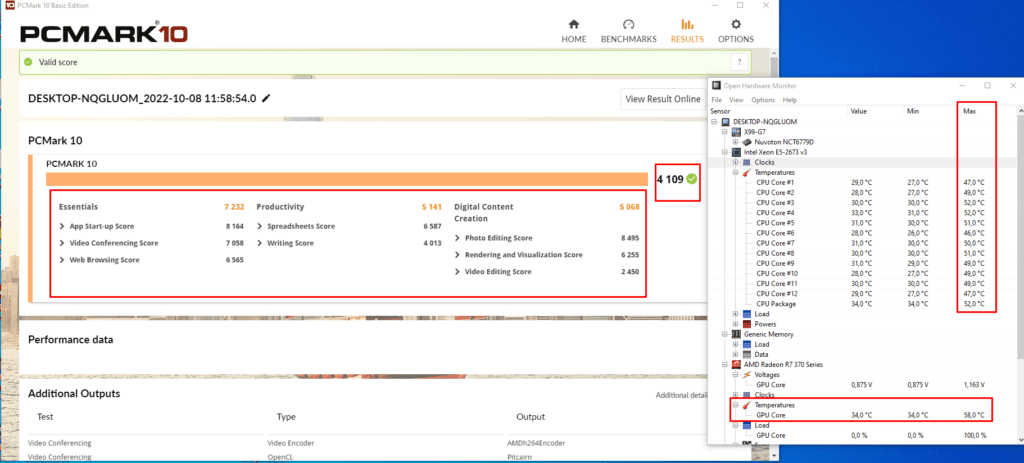Open the File menu in Hardware Monitor
1024x463 pixels.
[716, 100]
